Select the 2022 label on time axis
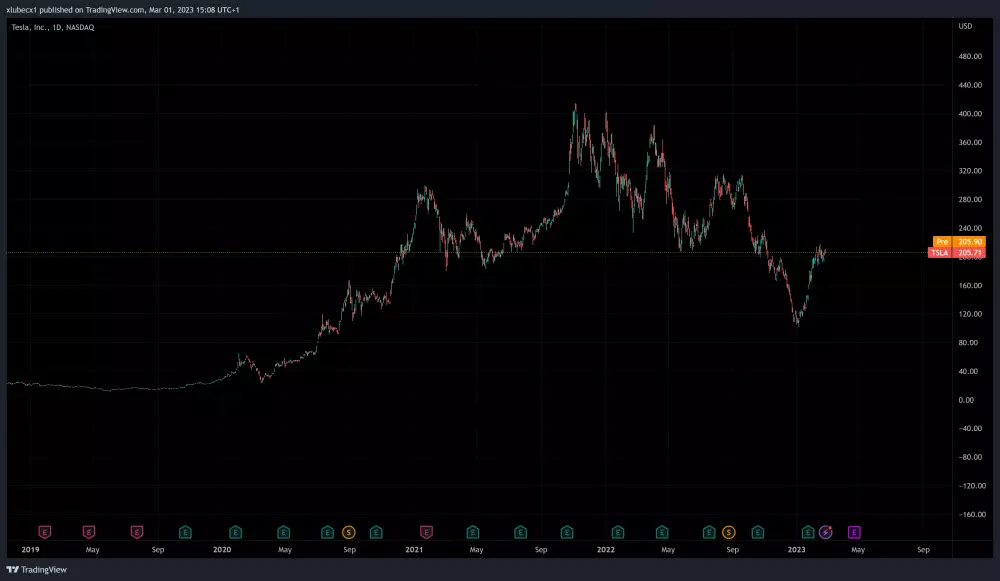 [605, 550]
